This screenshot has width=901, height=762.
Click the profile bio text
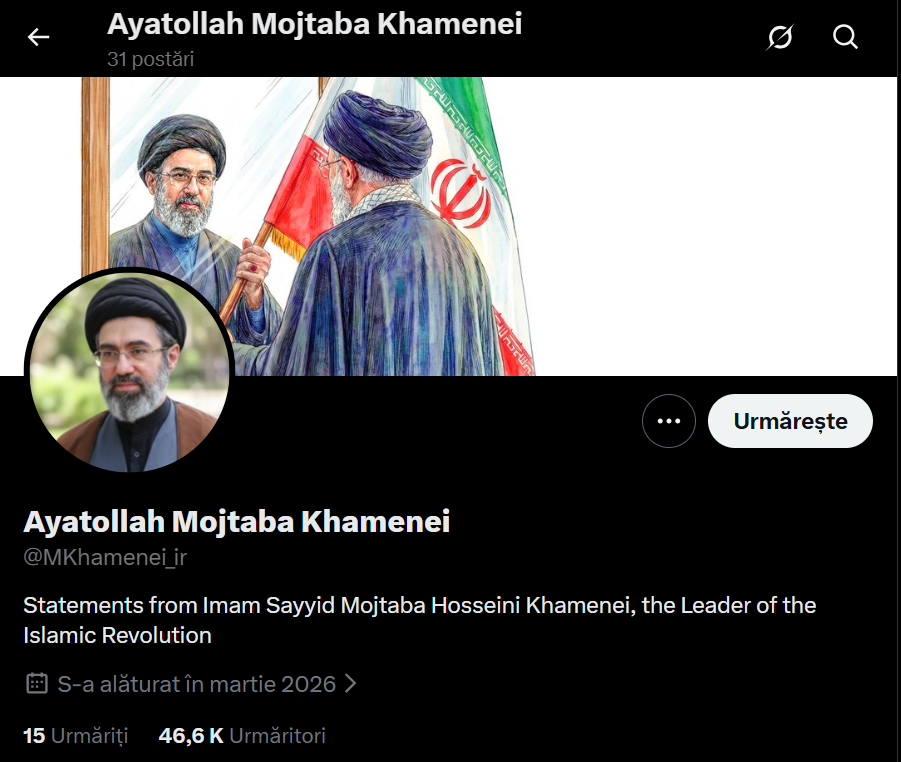pos(419,620)
